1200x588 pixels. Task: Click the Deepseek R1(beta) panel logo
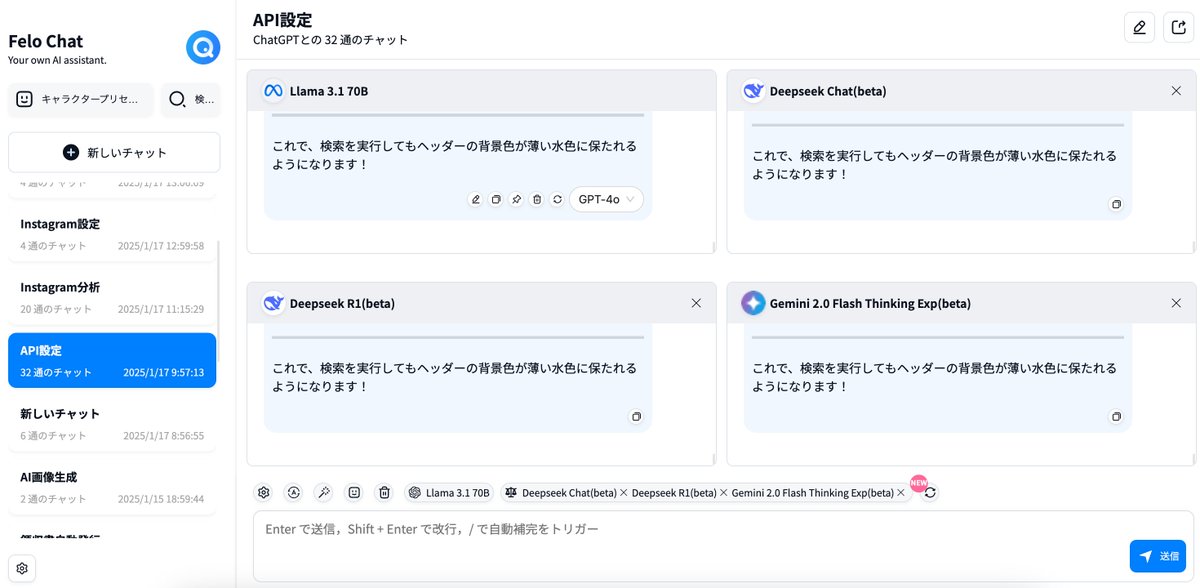pyautogui.click(x=273, y=303)
